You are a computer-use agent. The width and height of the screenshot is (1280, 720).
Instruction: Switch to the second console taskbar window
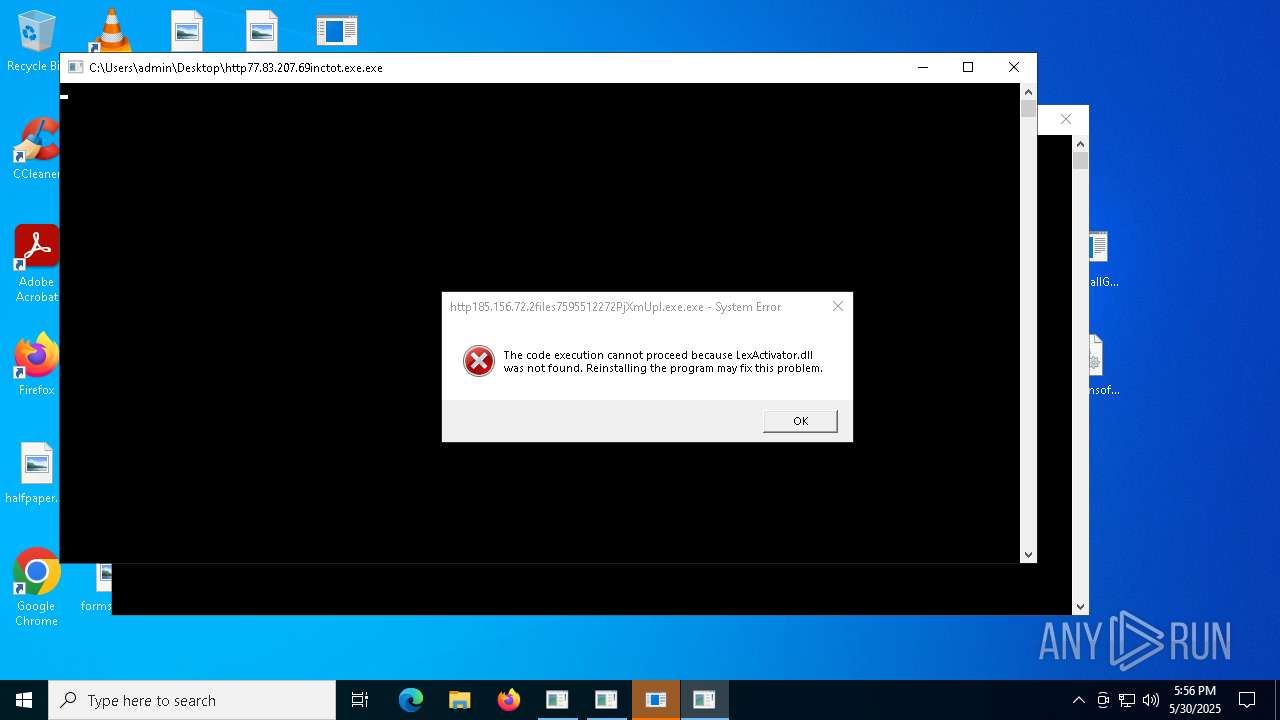click(x=606, y=700)
